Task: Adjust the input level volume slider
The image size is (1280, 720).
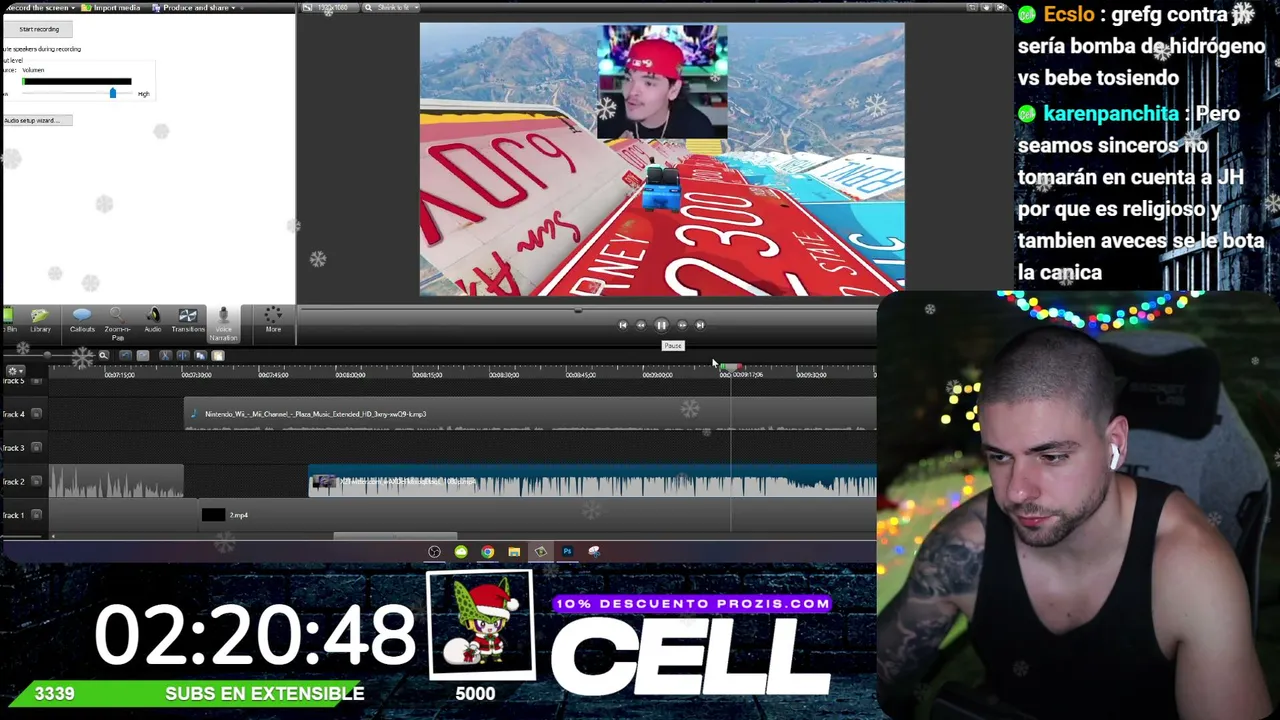Action: pos(112,93)
